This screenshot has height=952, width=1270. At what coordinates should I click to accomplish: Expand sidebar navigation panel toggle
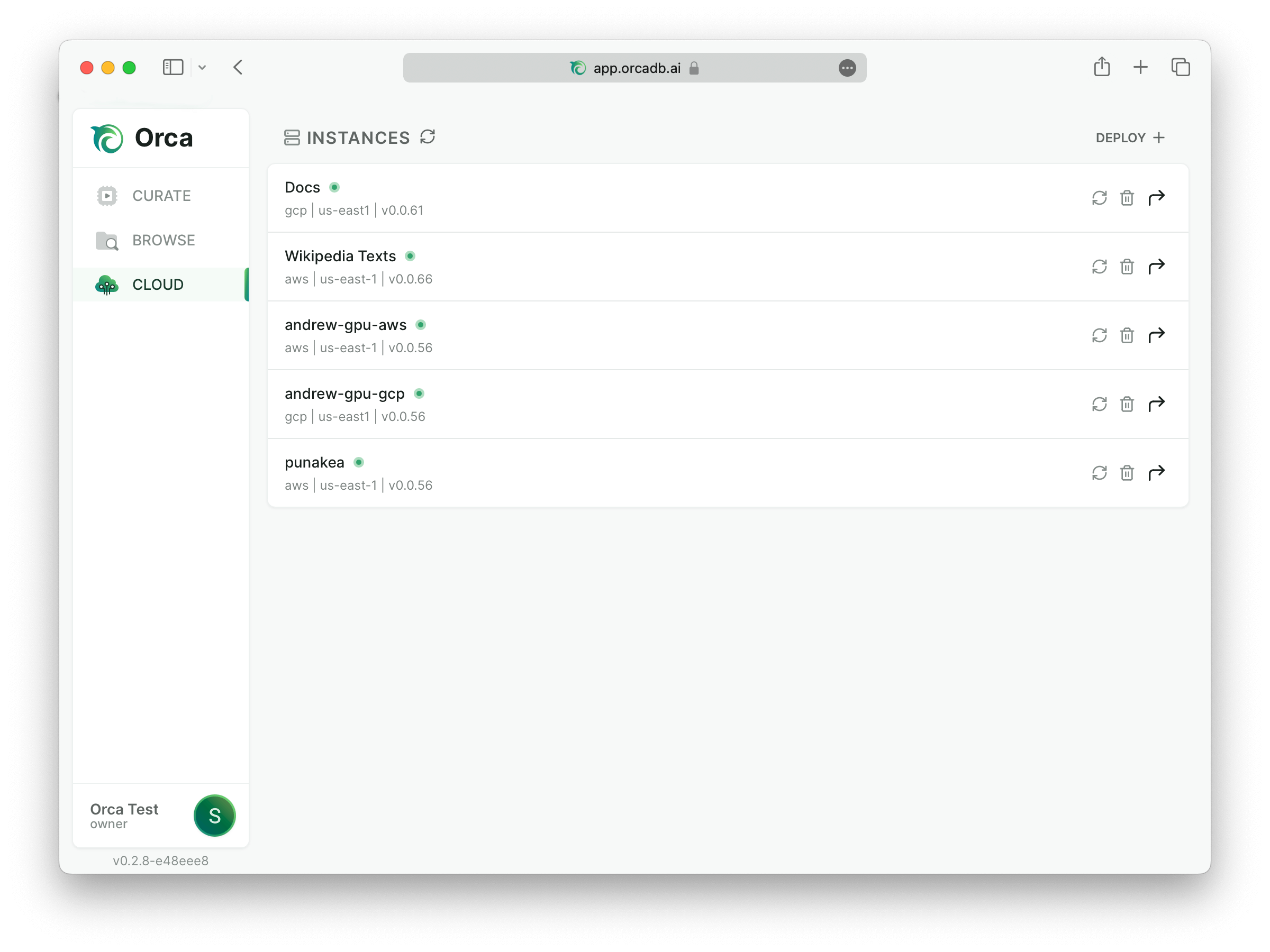coord(173,66)
